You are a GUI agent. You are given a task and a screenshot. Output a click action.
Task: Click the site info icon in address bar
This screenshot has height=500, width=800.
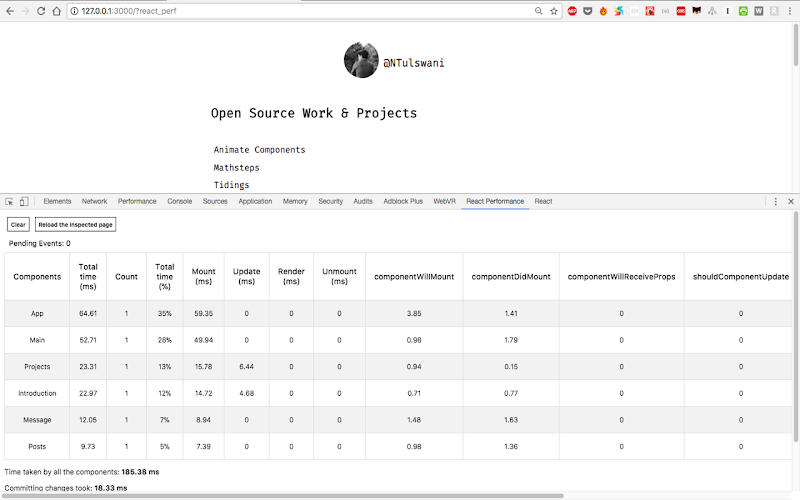(x=74, y=11)
